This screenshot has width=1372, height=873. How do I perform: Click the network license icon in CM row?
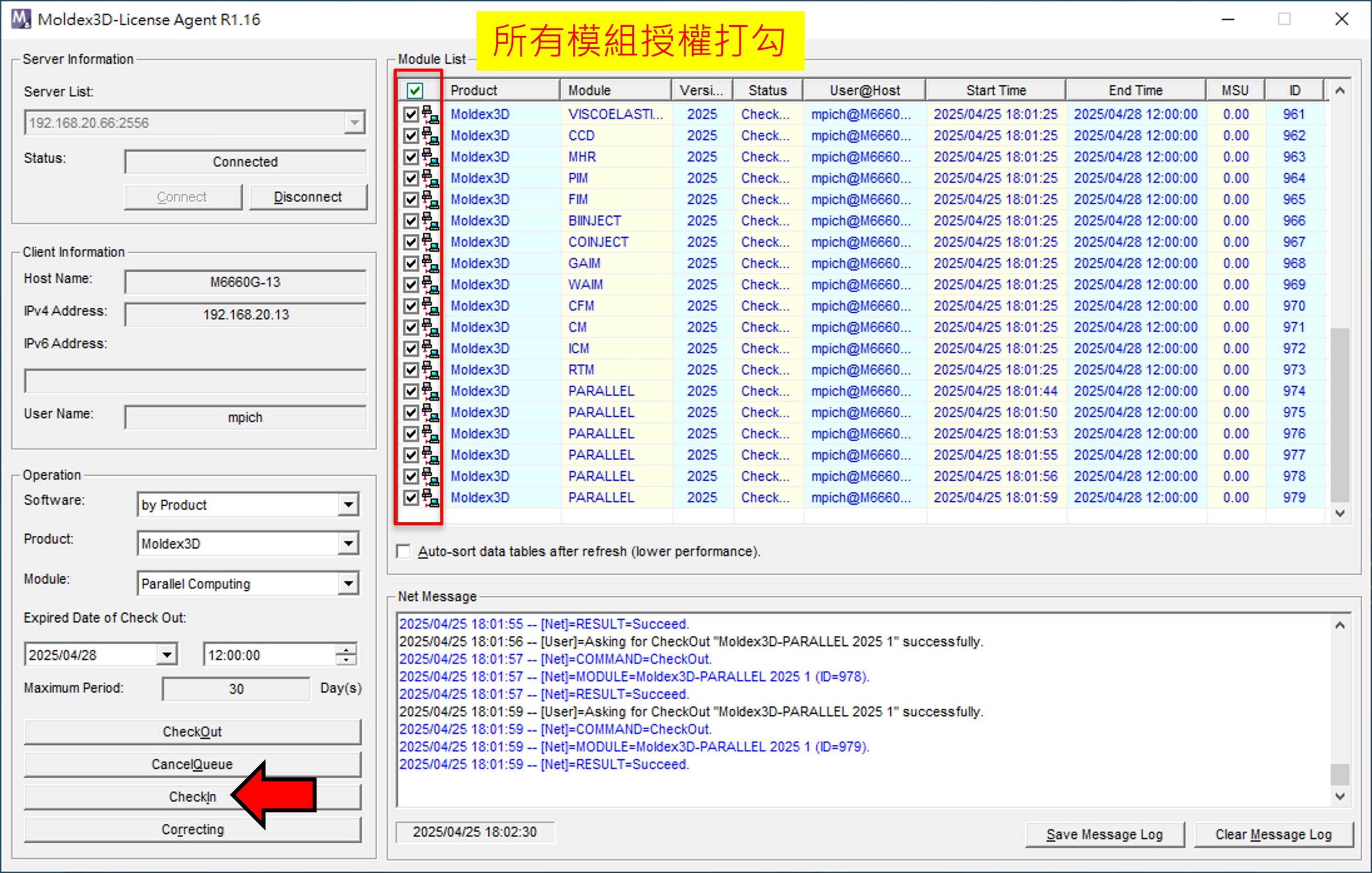click(x=430, y=327)
